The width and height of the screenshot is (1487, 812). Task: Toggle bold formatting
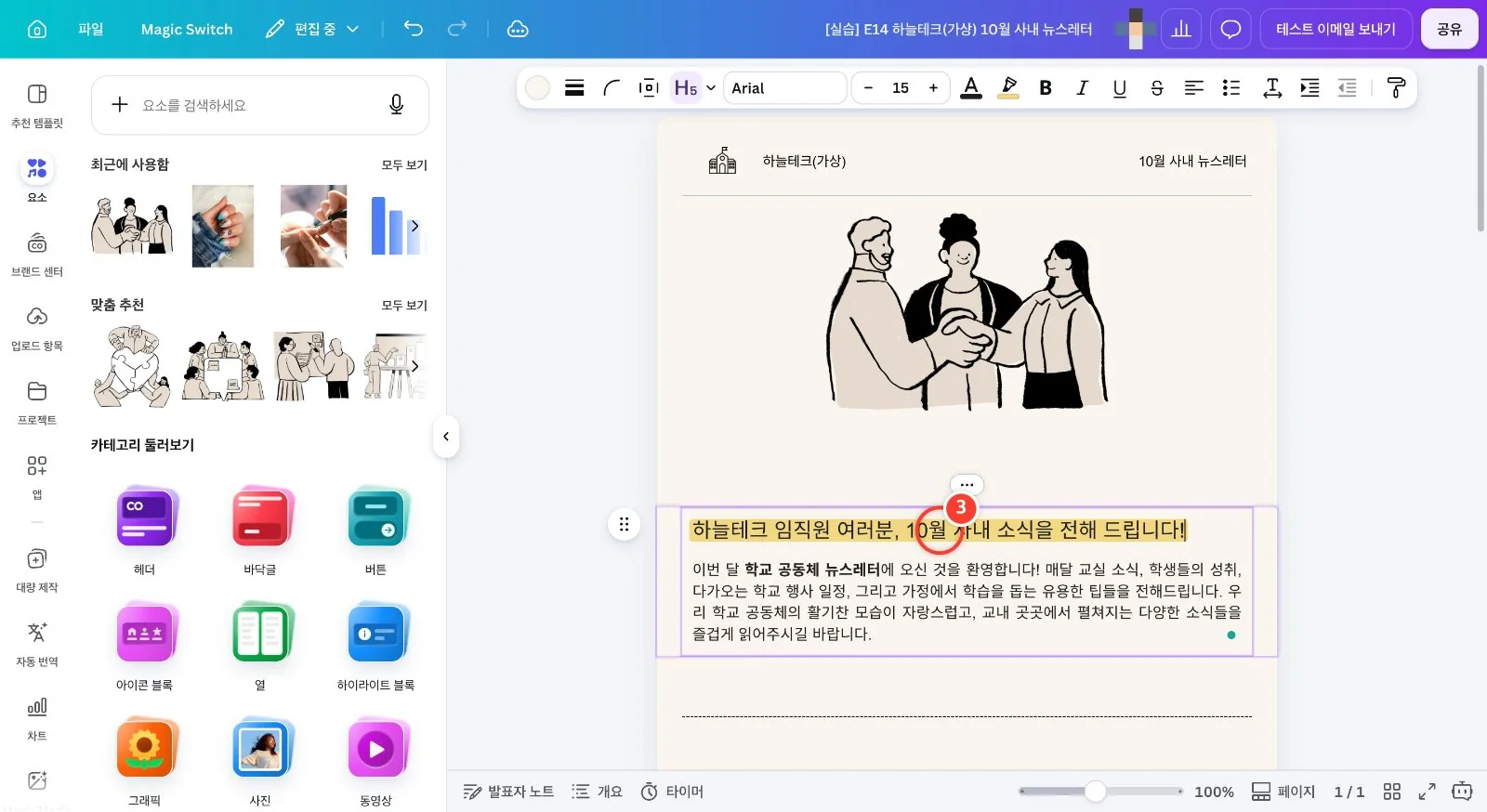click(1046, 87)
